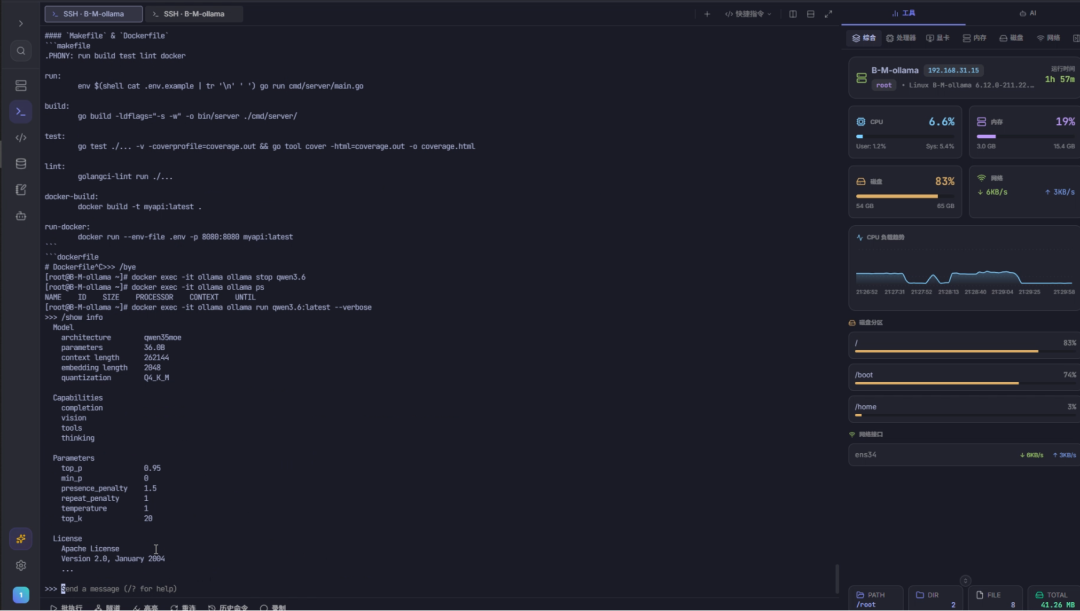Click the Apache License text line
1080x611 pixels.
click(90, 548)
